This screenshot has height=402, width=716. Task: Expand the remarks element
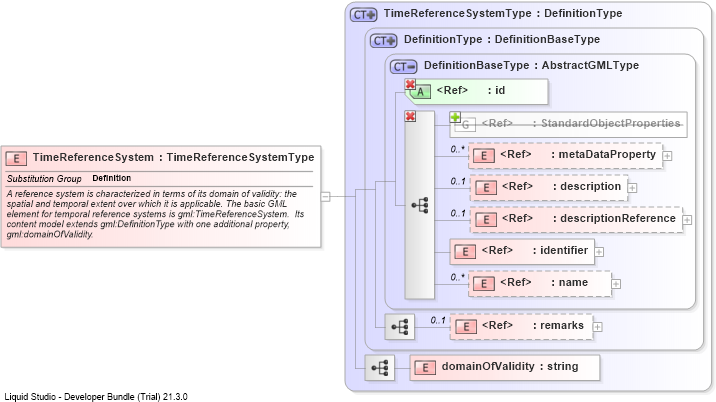point(597,327)
